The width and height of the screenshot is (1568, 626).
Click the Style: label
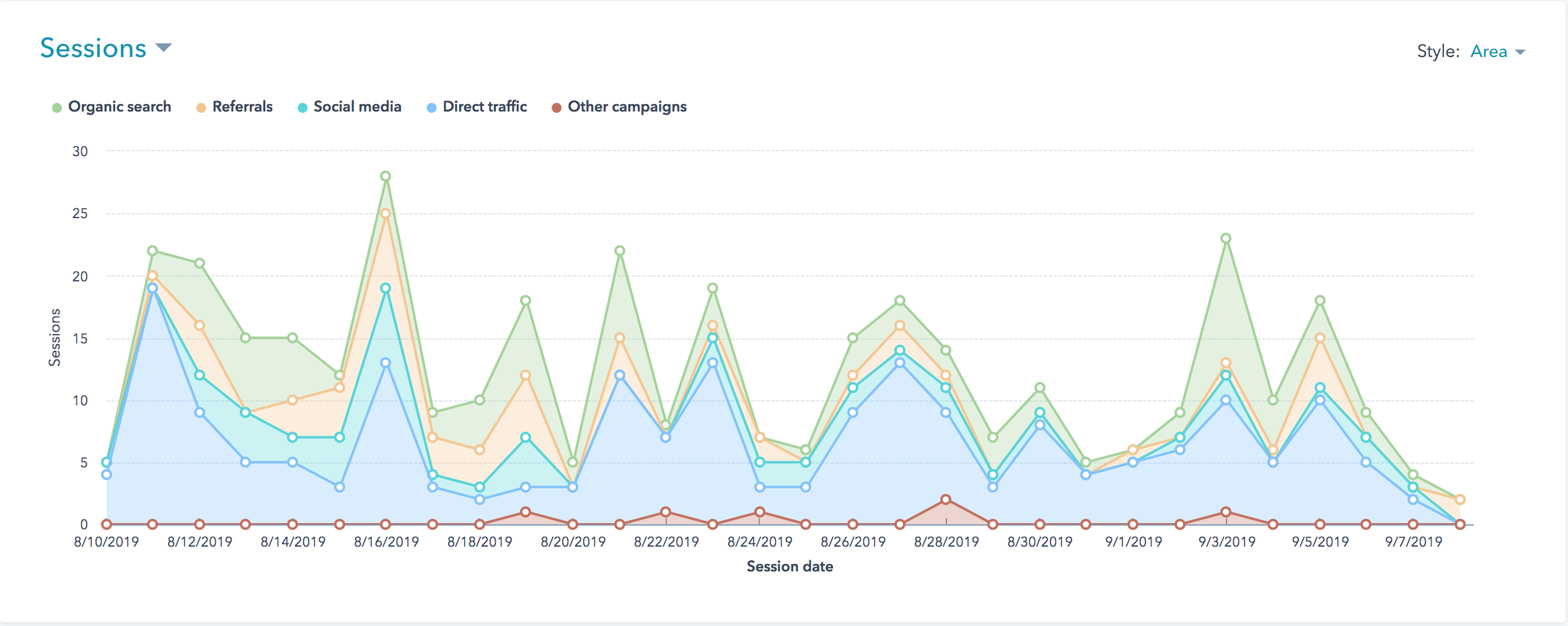pos(1438,51)
